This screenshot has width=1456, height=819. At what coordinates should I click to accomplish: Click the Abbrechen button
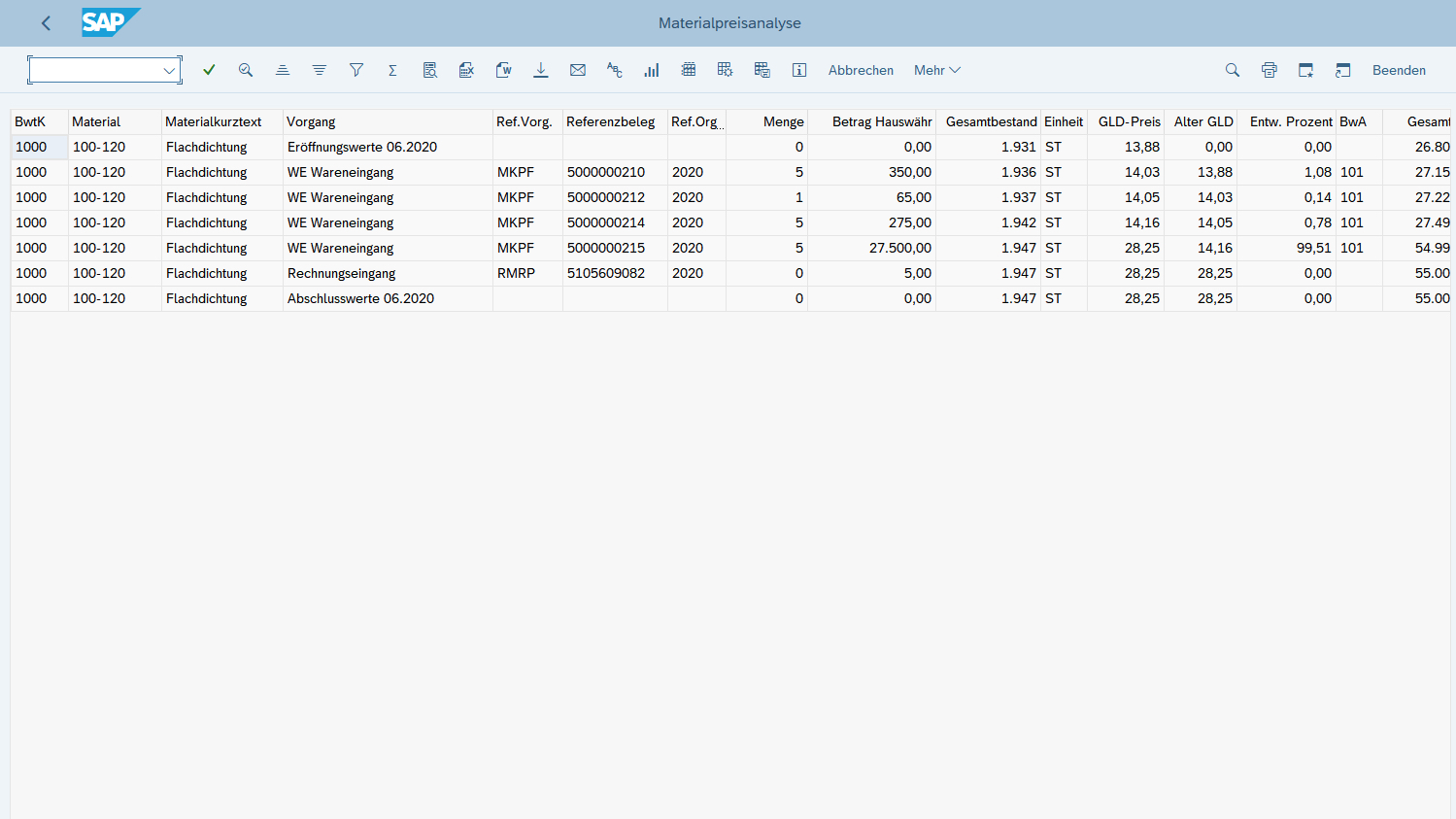coord(861,70)
